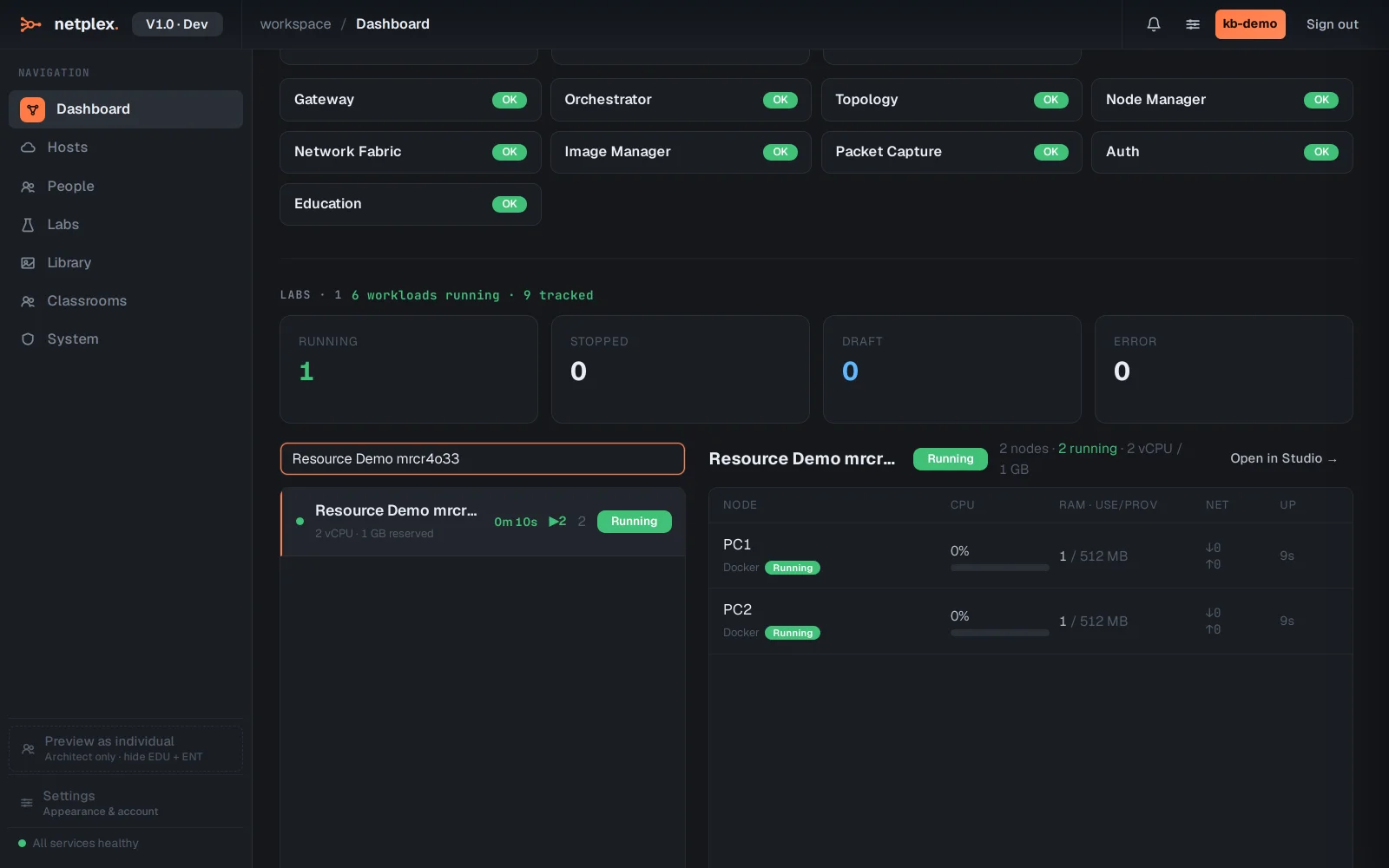Click the Hosts cloud icon

click(x=28, y=148)
